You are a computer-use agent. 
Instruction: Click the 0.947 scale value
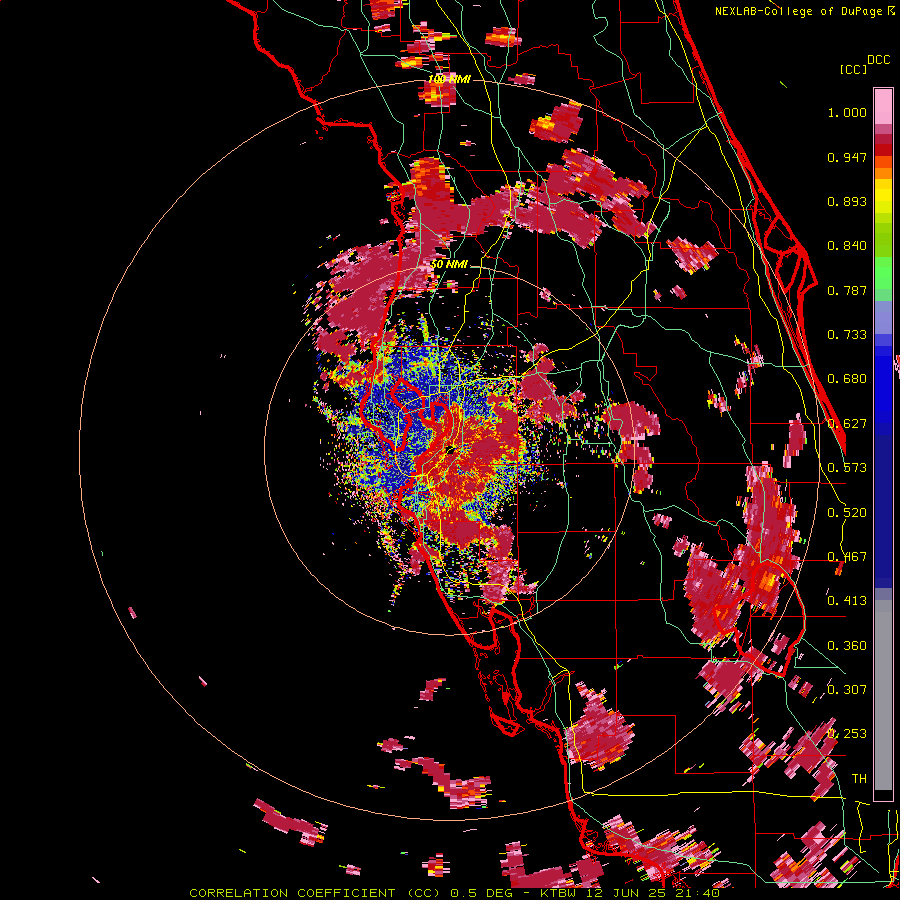(847, 157)
